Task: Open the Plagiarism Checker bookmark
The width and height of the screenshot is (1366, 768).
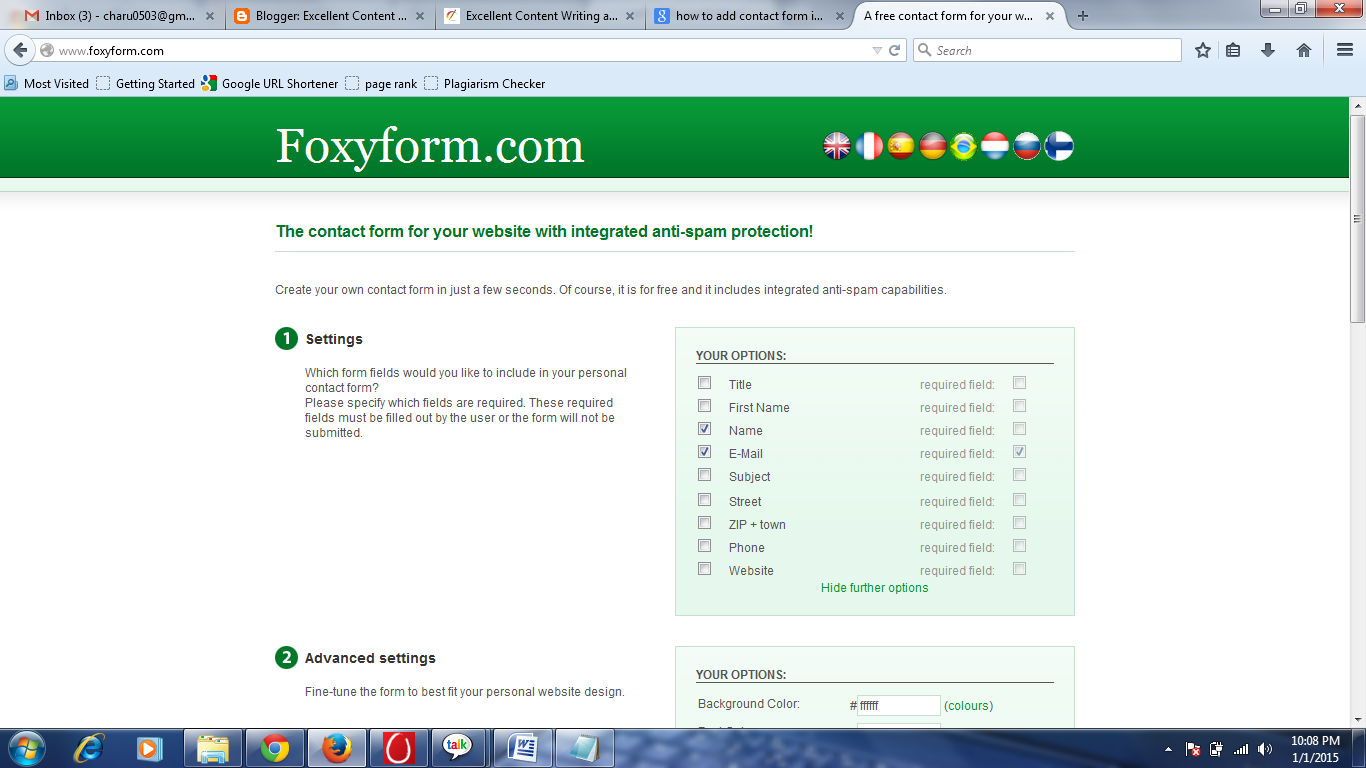Action: 485,84
